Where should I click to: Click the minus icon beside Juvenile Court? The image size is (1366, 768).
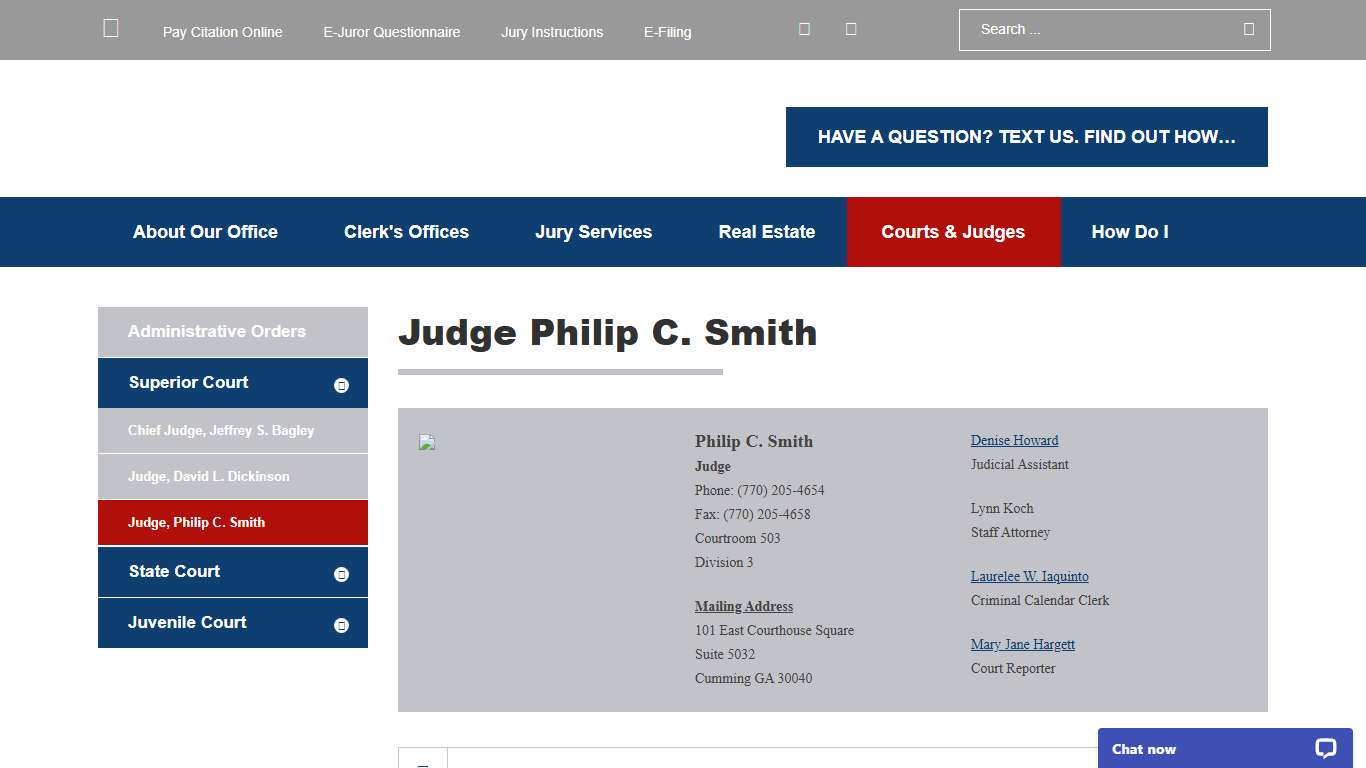click(x=342, y=622)
